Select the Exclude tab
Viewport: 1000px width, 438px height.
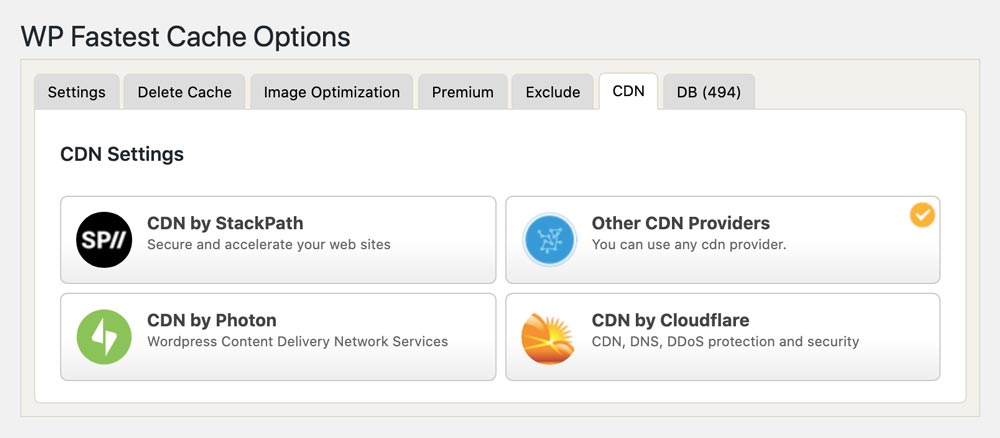click(x=552, y=92)
